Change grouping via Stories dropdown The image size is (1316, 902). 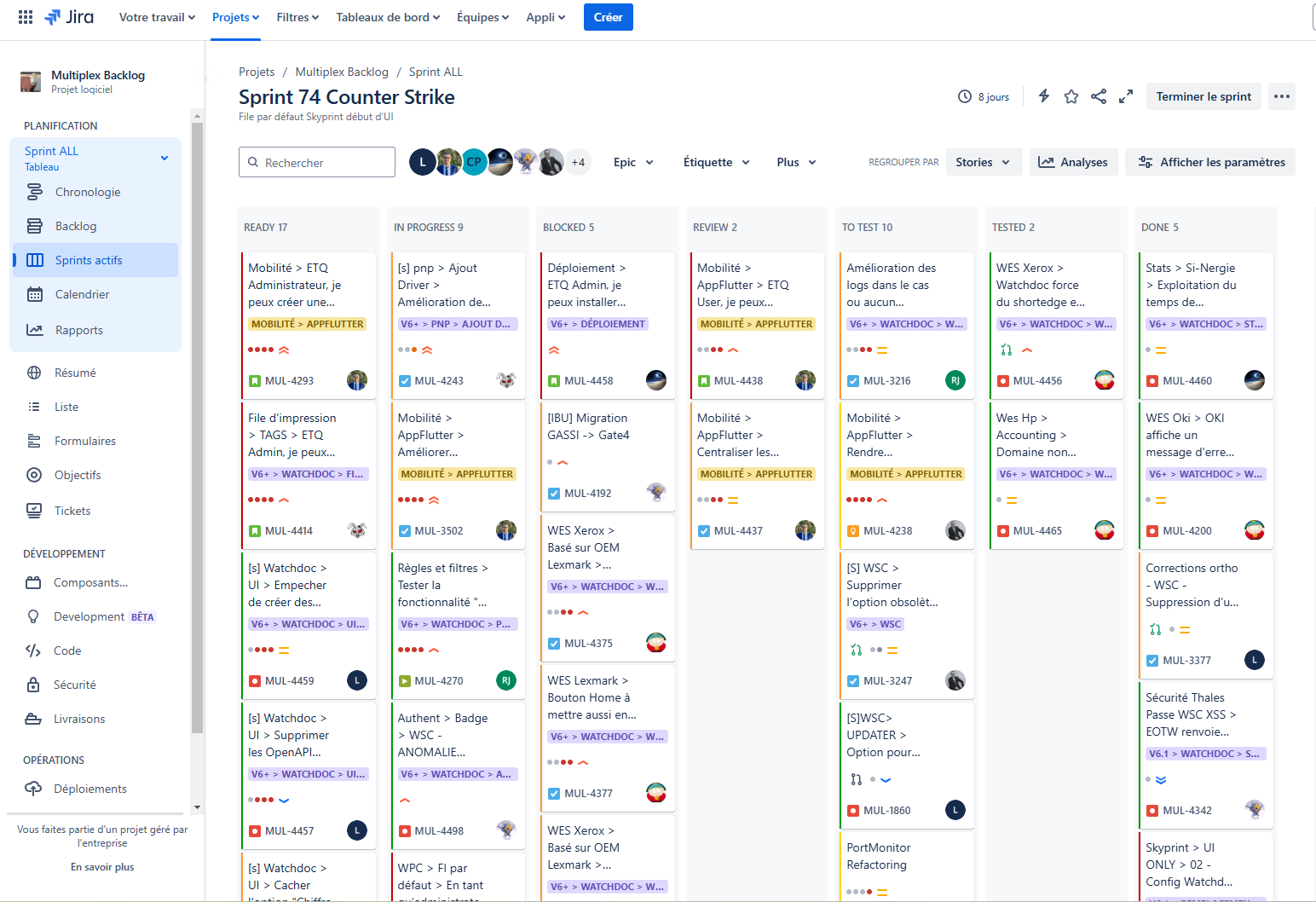pos(983,162)
